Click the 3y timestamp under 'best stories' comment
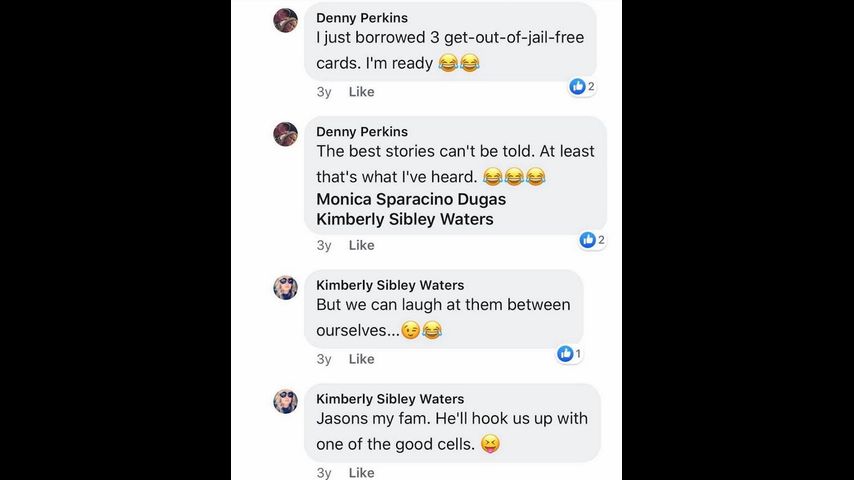Viewport: 854px width, 480px height. click(x=324, y=245)
